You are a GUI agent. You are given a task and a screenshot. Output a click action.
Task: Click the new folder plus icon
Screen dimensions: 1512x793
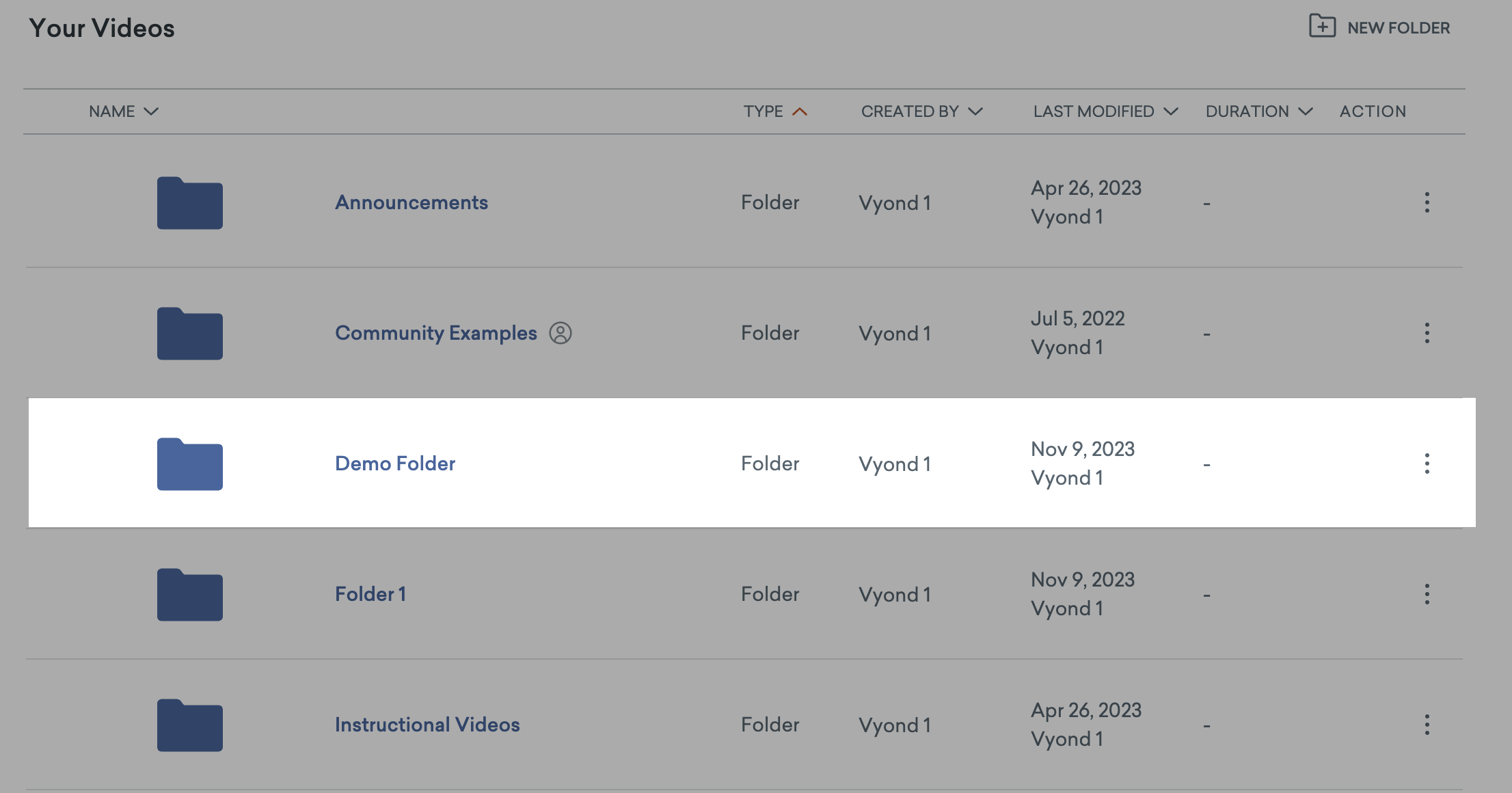[1323, 27]
